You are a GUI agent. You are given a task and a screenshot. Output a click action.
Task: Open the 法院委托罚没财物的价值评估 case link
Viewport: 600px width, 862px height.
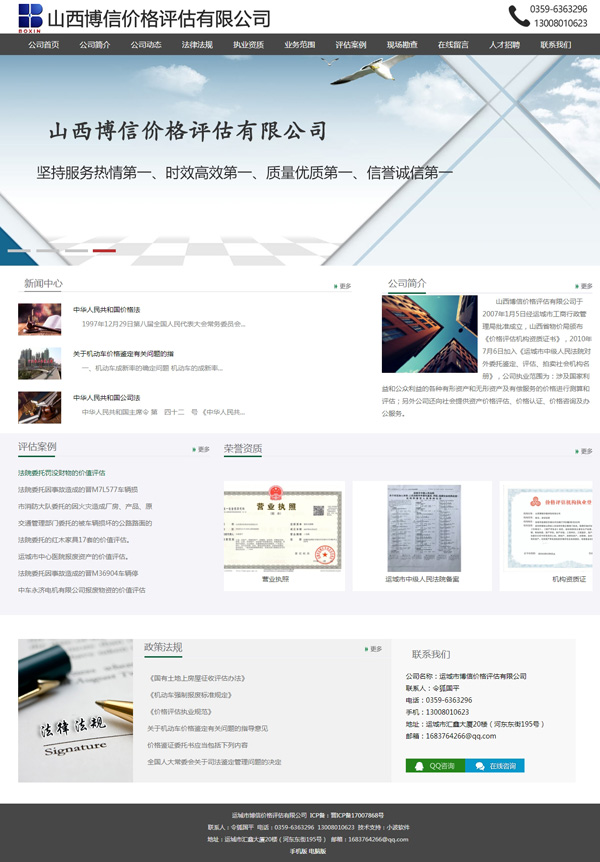(61, 473)
